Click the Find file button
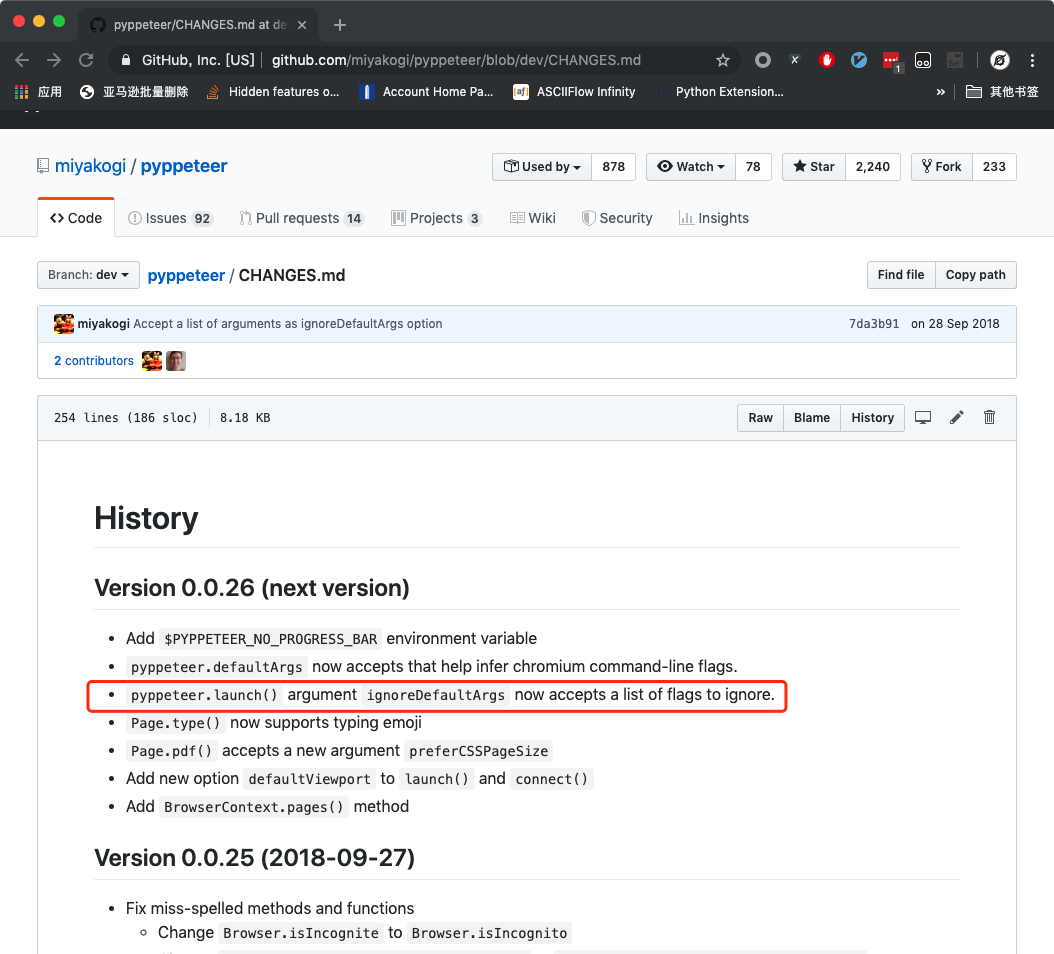This screenshot has height=954, width=1054. tap(901, 275)
